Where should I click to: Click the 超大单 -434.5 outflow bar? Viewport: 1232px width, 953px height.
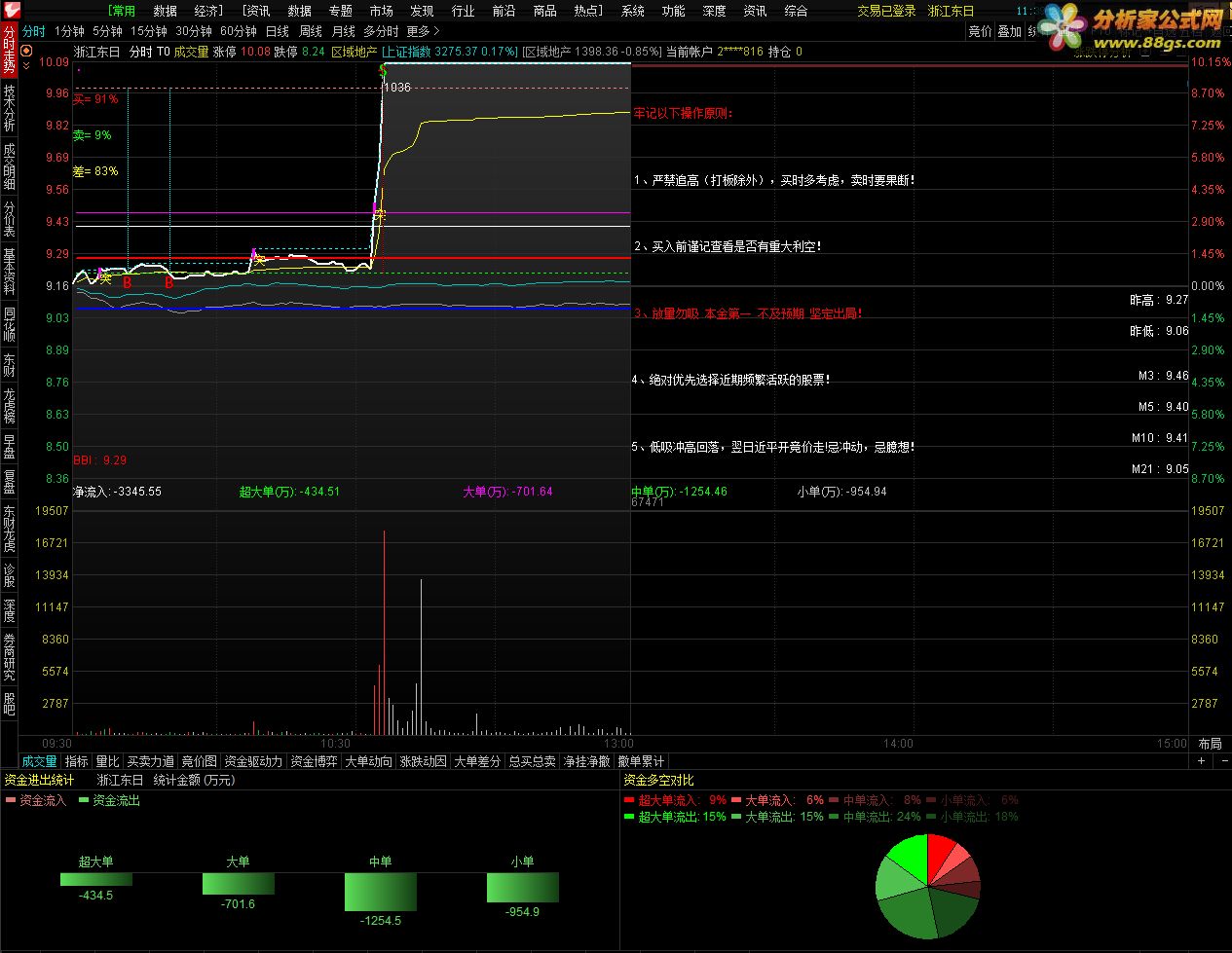pos(95,879)
